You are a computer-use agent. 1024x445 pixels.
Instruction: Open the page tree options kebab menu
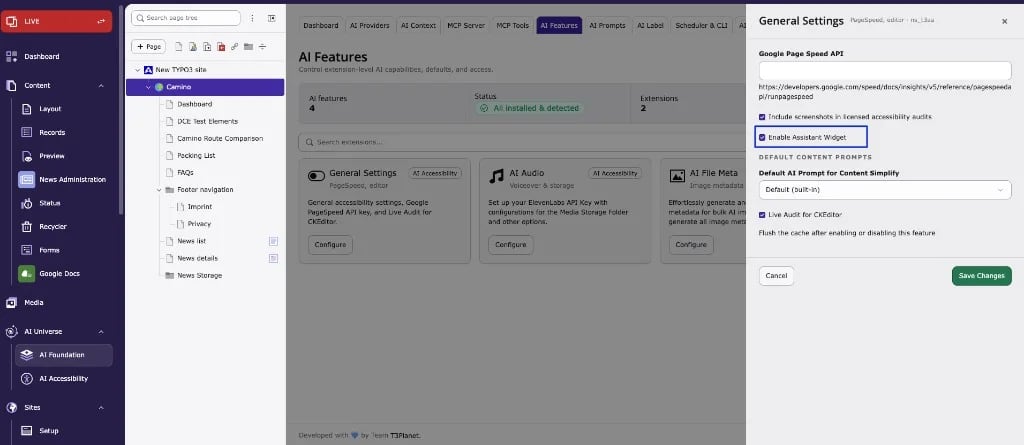click(x=252, y=18)
